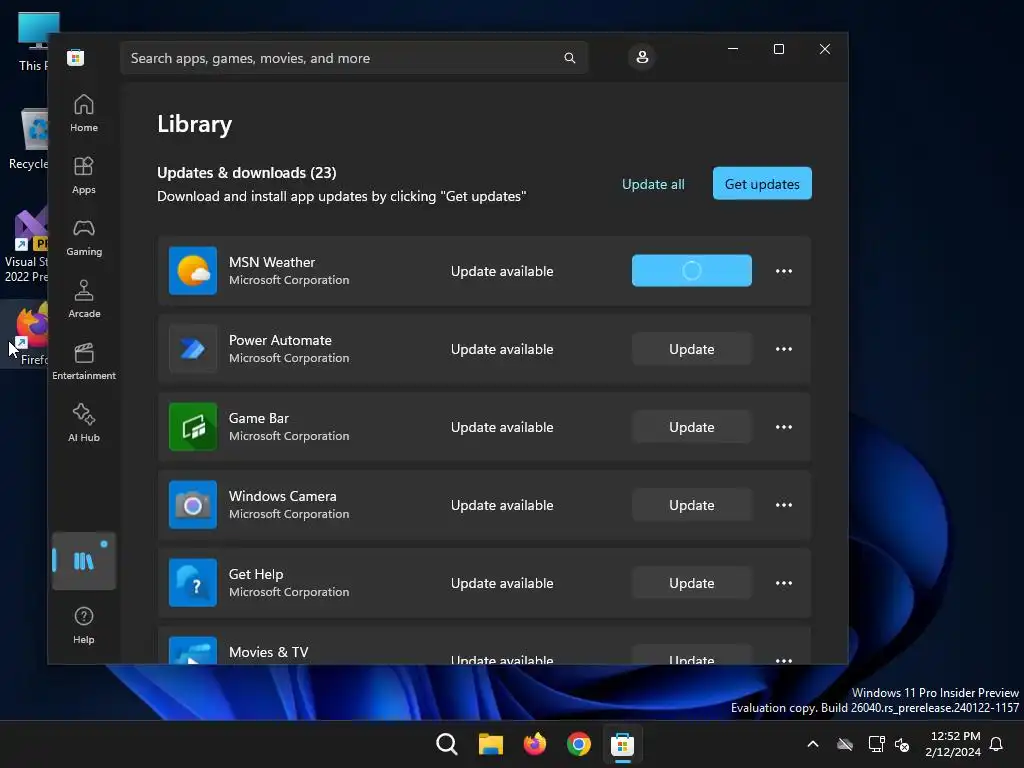
Task: Open the Movies & TV app title
Action: pyautogui.click(x=268, y=652)
